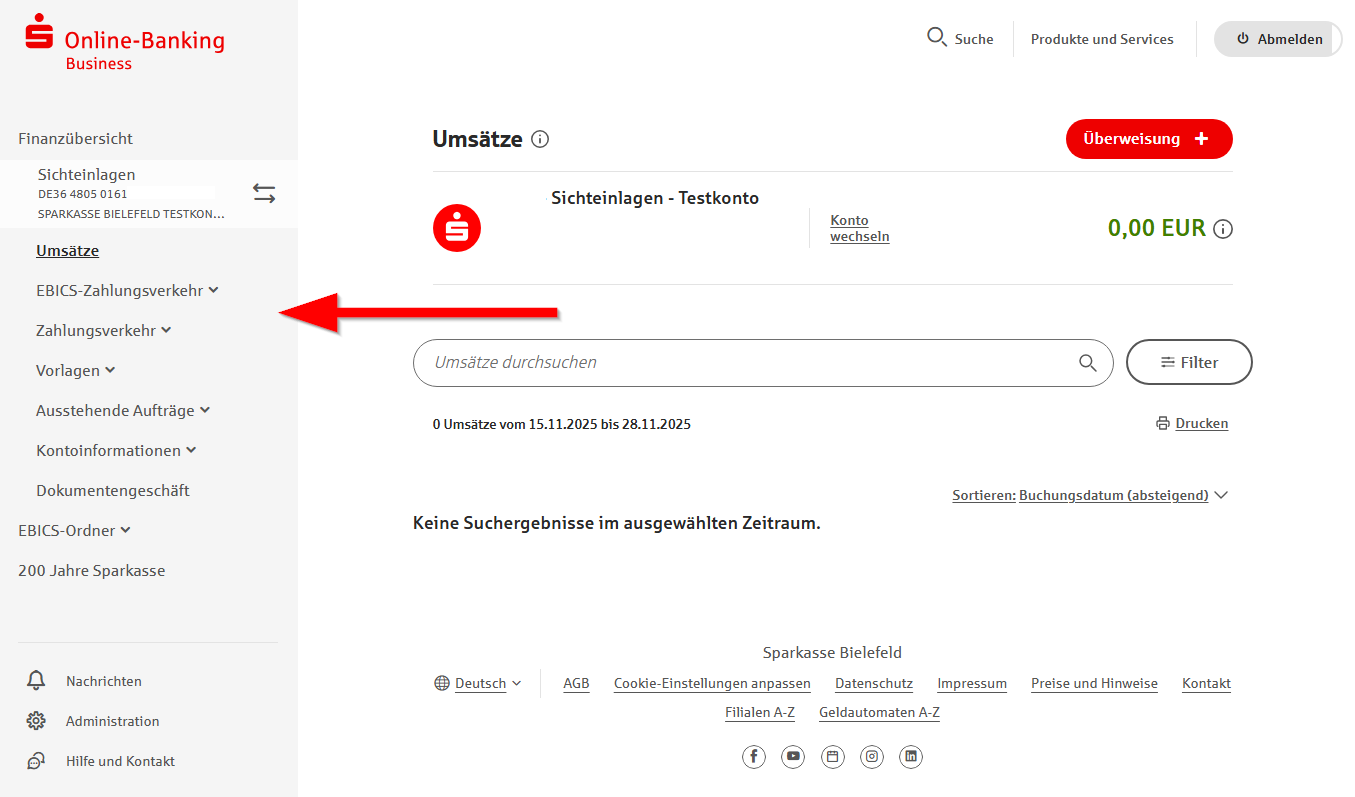Screen dimensions: 1355x797
Task: Open the Deutsch language dropdown
Action: tap(479, 684)
